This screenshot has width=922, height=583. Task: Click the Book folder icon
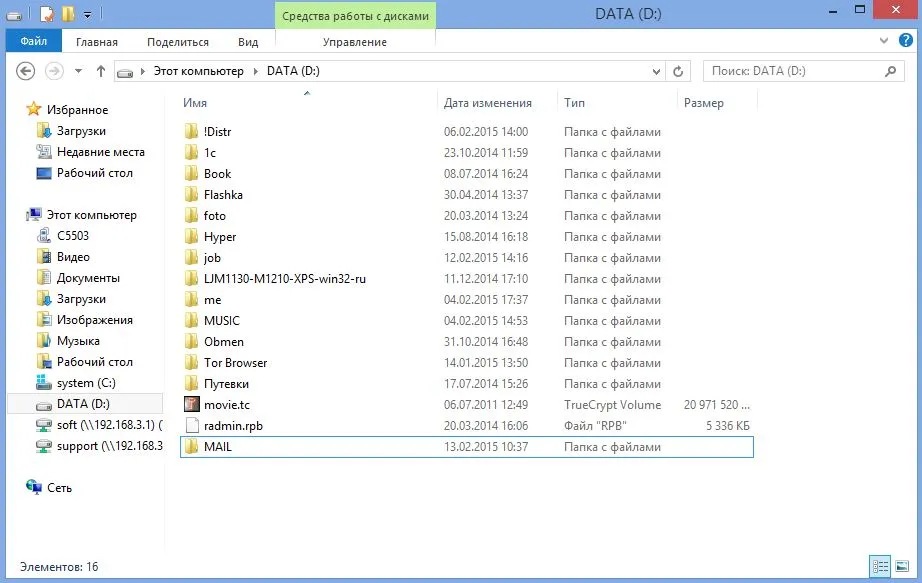coord(191,174)
